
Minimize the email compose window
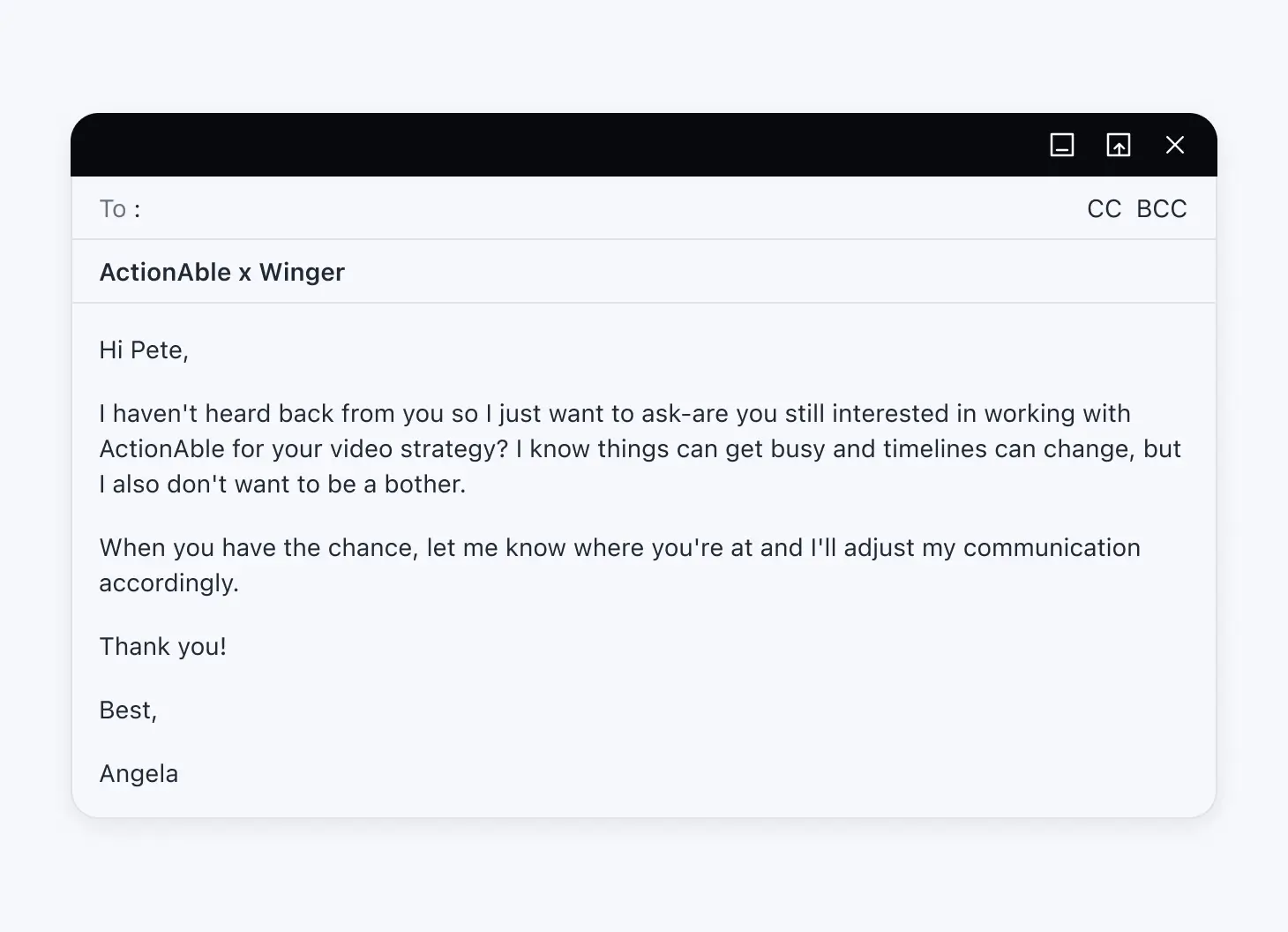tap(1062, 145)
